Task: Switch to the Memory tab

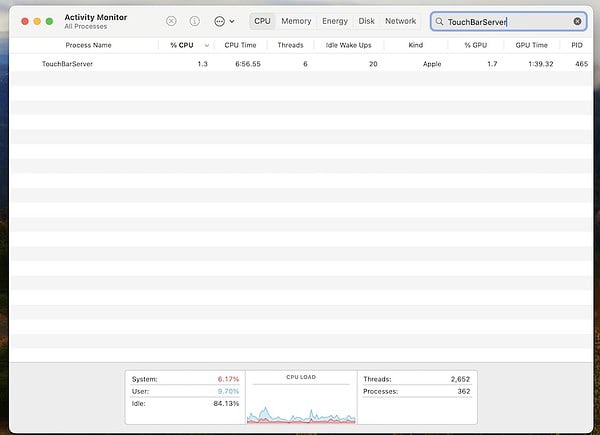Action: pyautogui.click(x=296, y=21)
